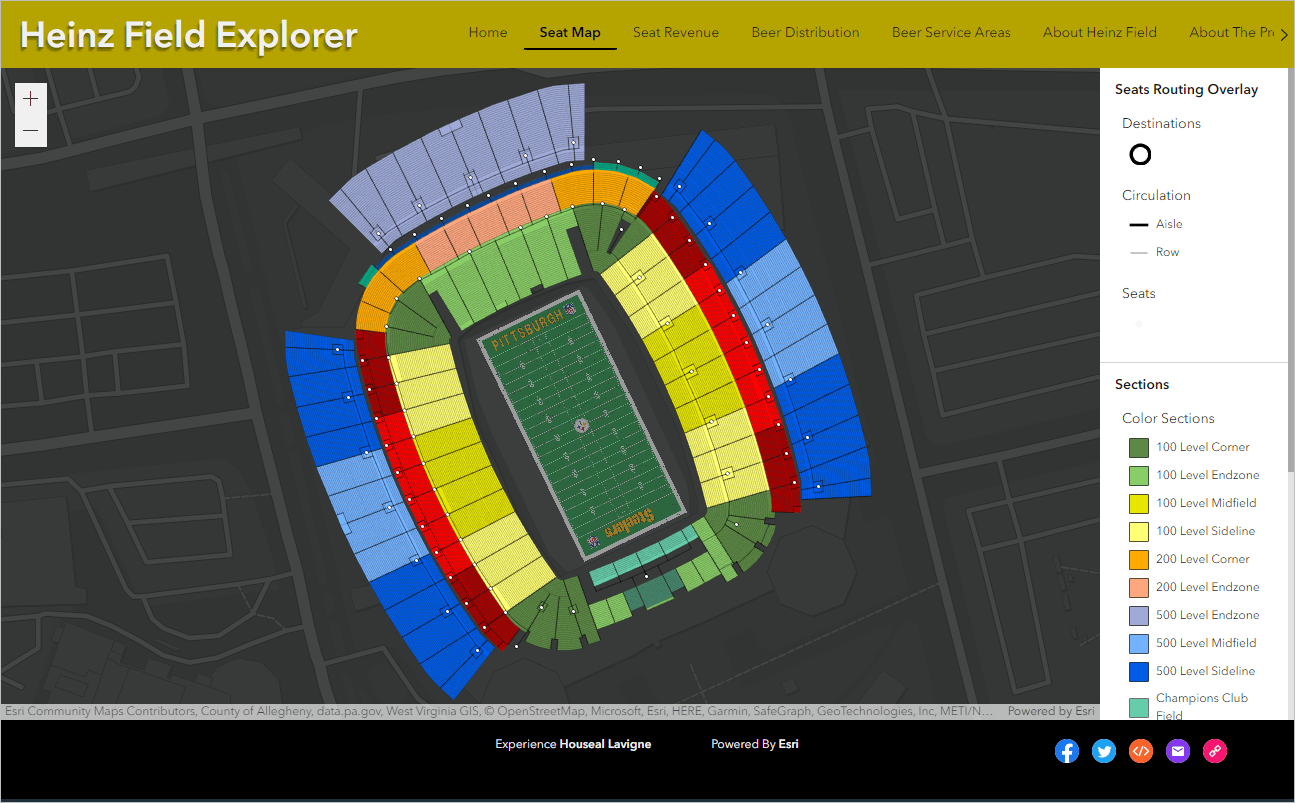
Task: Click the Facebook share icon
Action: (1067, 751)
